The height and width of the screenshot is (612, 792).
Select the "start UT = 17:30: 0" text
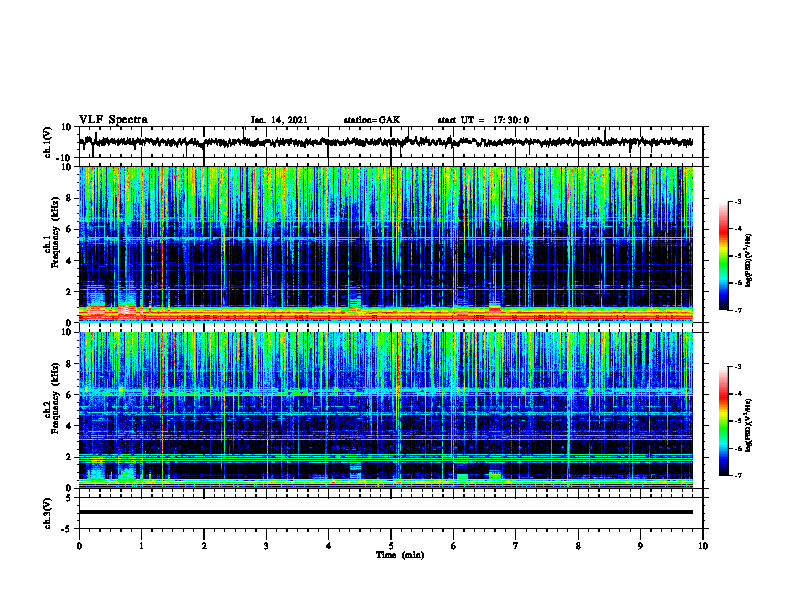click(x=483, y=120)
